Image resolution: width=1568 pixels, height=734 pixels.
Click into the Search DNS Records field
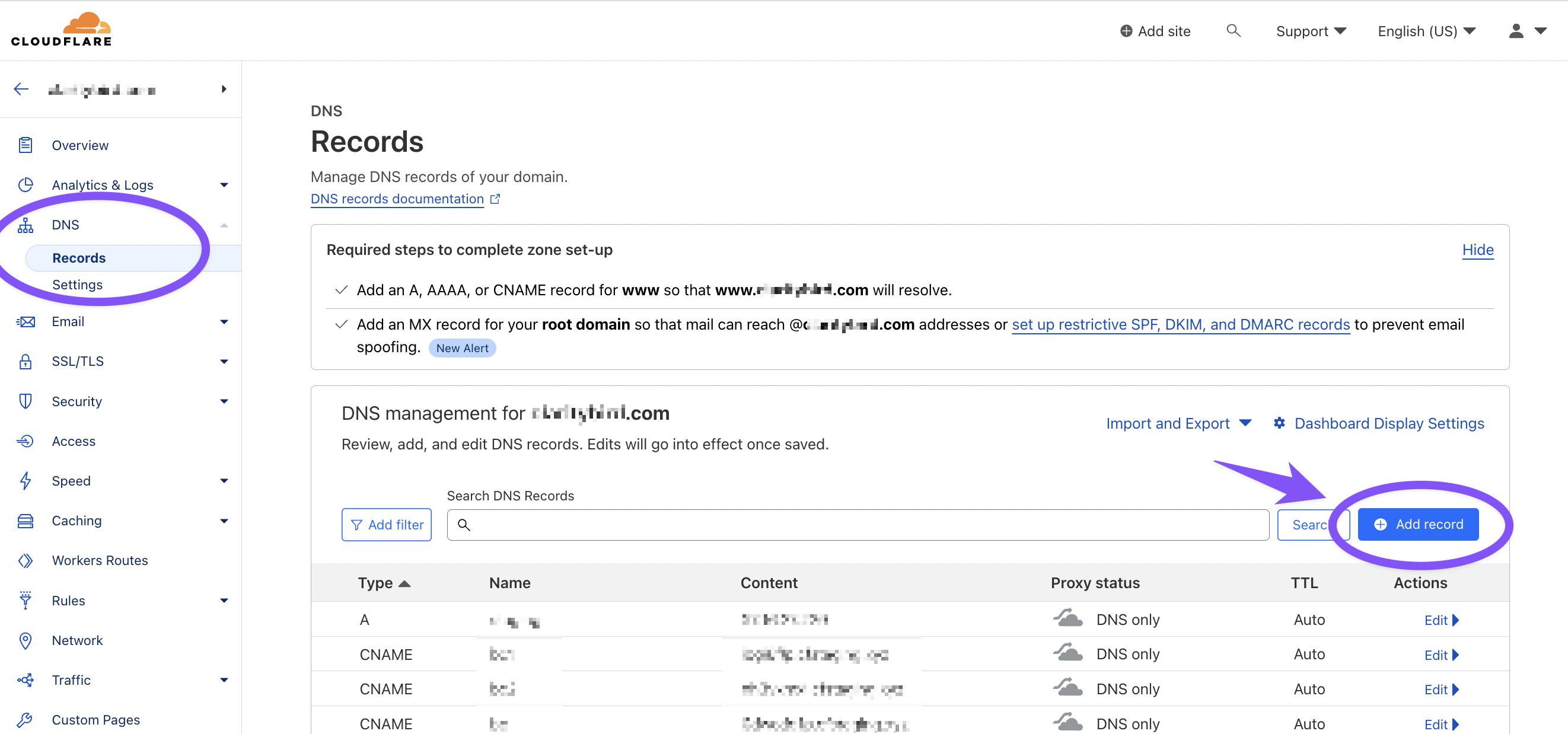pyautogui.click(x=858, y=525)
